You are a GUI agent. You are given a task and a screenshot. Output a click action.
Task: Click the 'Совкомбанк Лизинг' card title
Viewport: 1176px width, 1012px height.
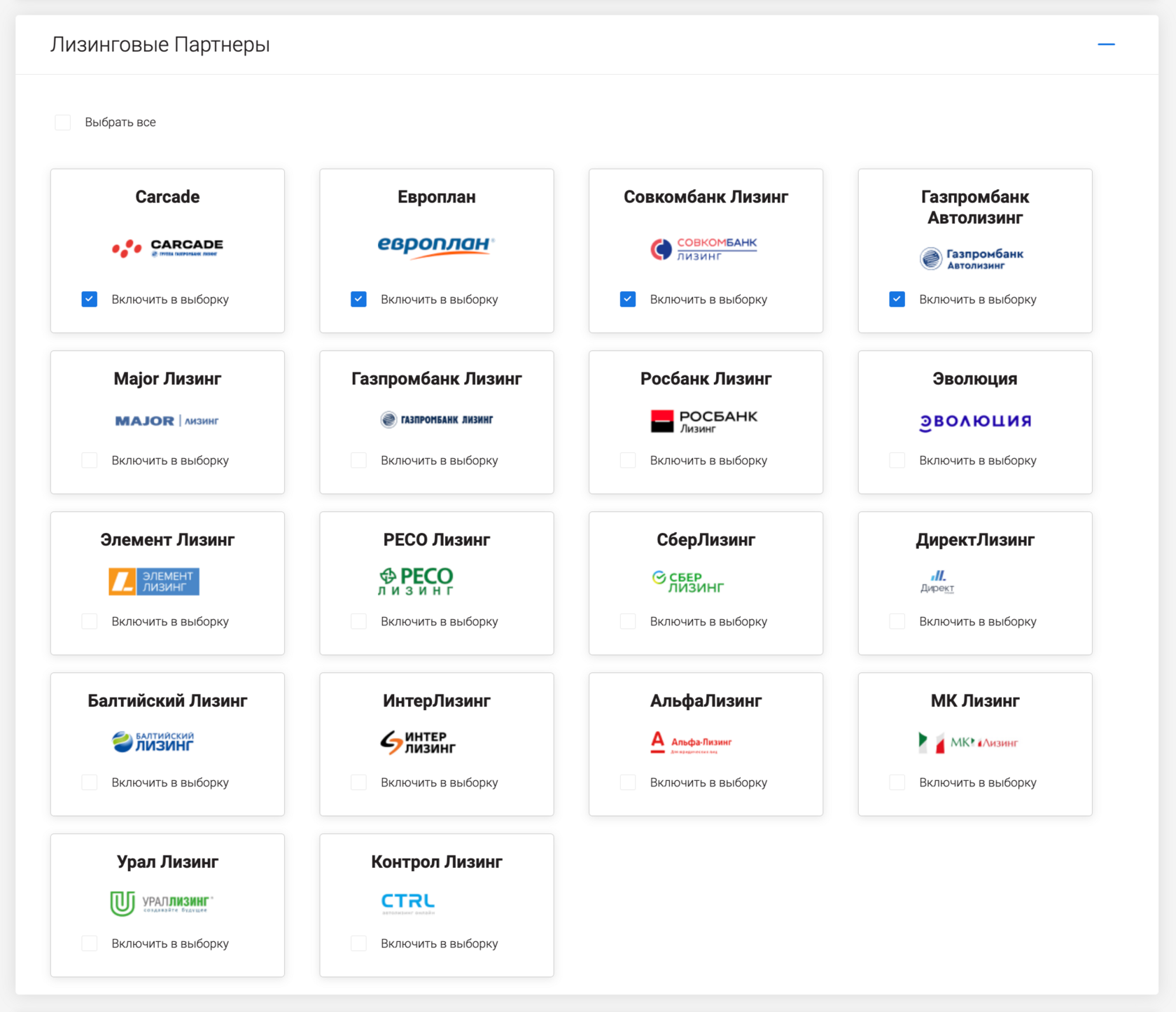click(706, 197)
